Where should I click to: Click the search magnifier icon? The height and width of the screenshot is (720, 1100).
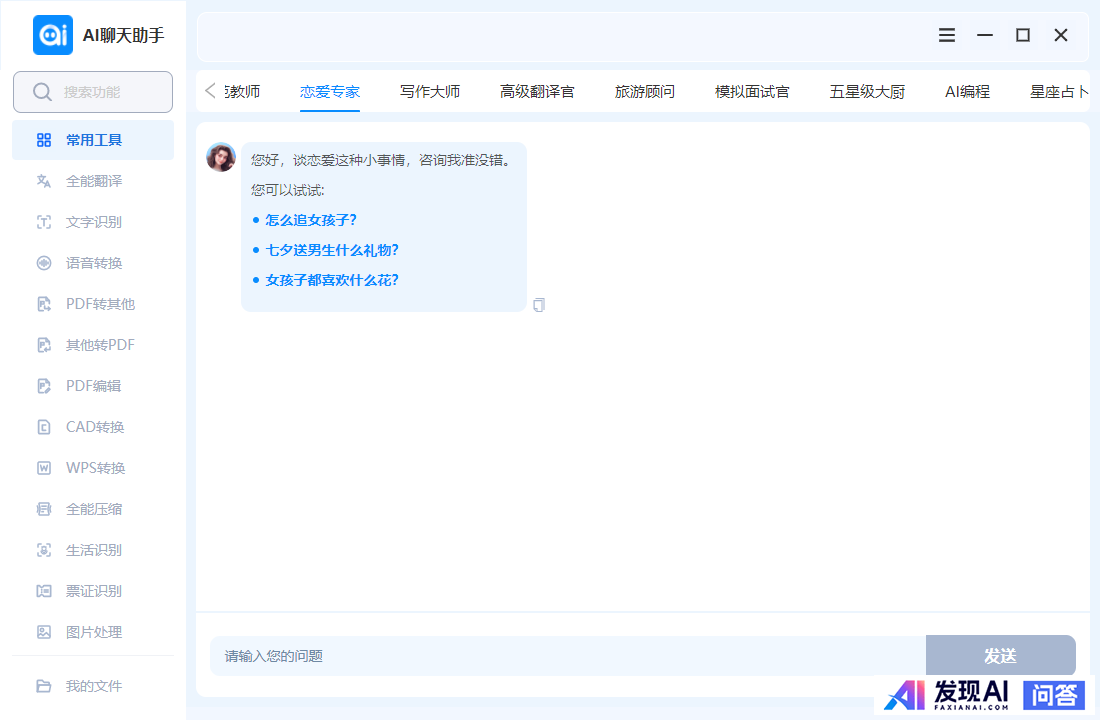click(x=42, y=92)
